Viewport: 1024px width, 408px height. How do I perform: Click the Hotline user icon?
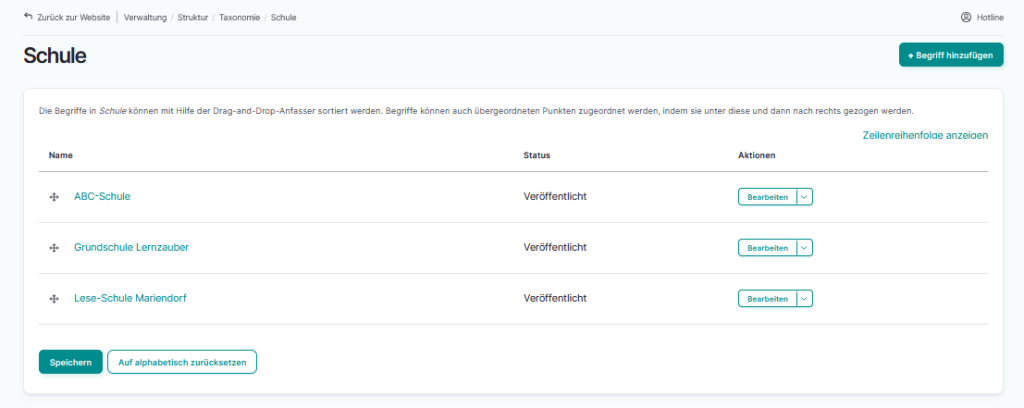tap(965, 17)
